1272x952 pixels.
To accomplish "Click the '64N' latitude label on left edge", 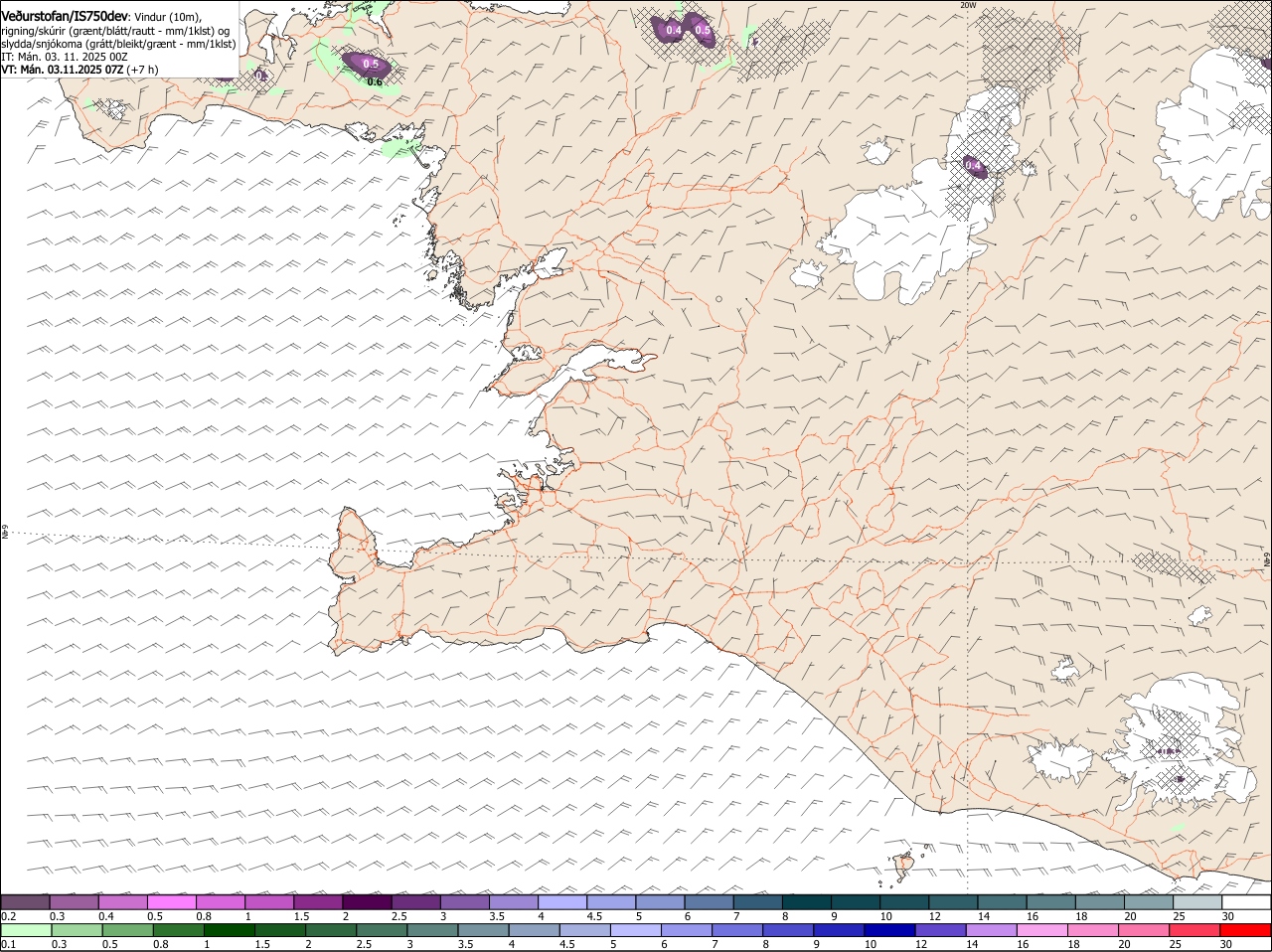I will click(x=4, y=533).
